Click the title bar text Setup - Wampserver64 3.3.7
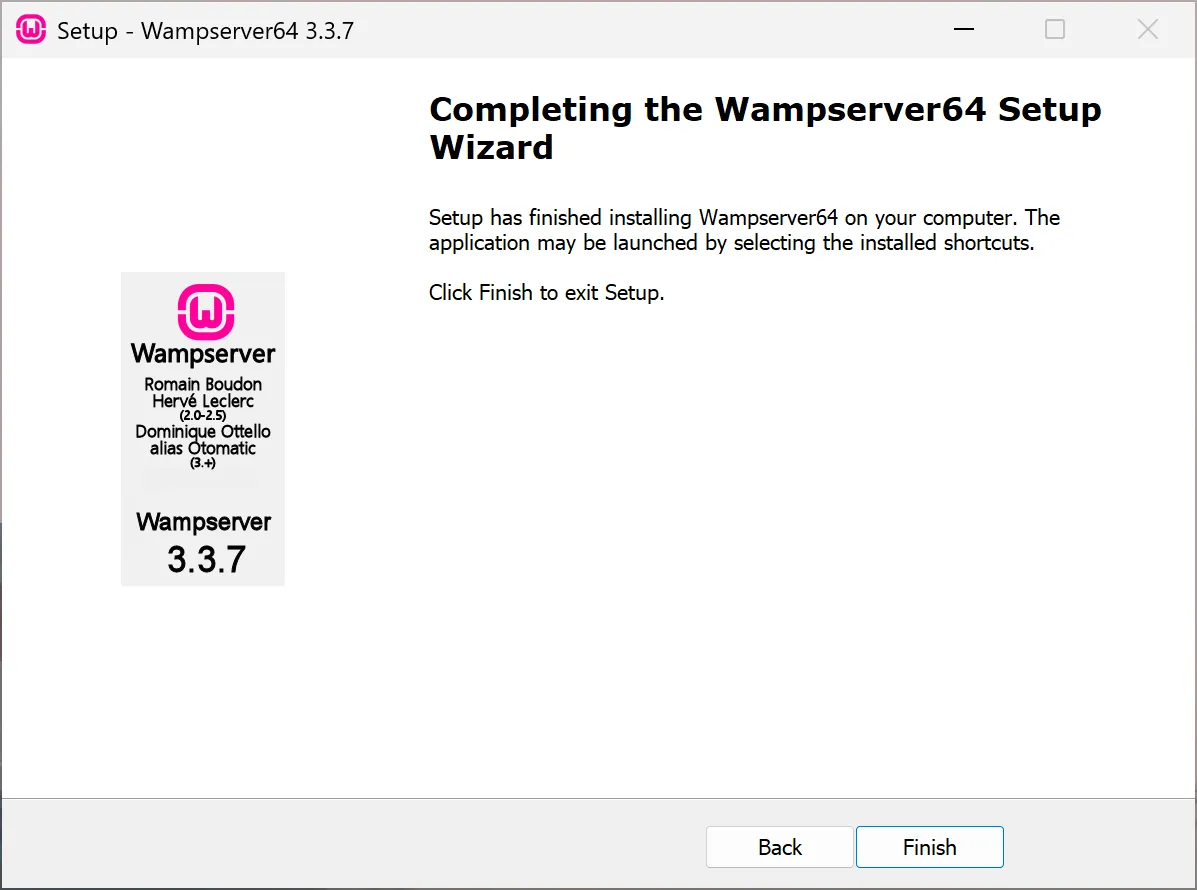This screenshot has width=1197, height=890. (205, 31)
